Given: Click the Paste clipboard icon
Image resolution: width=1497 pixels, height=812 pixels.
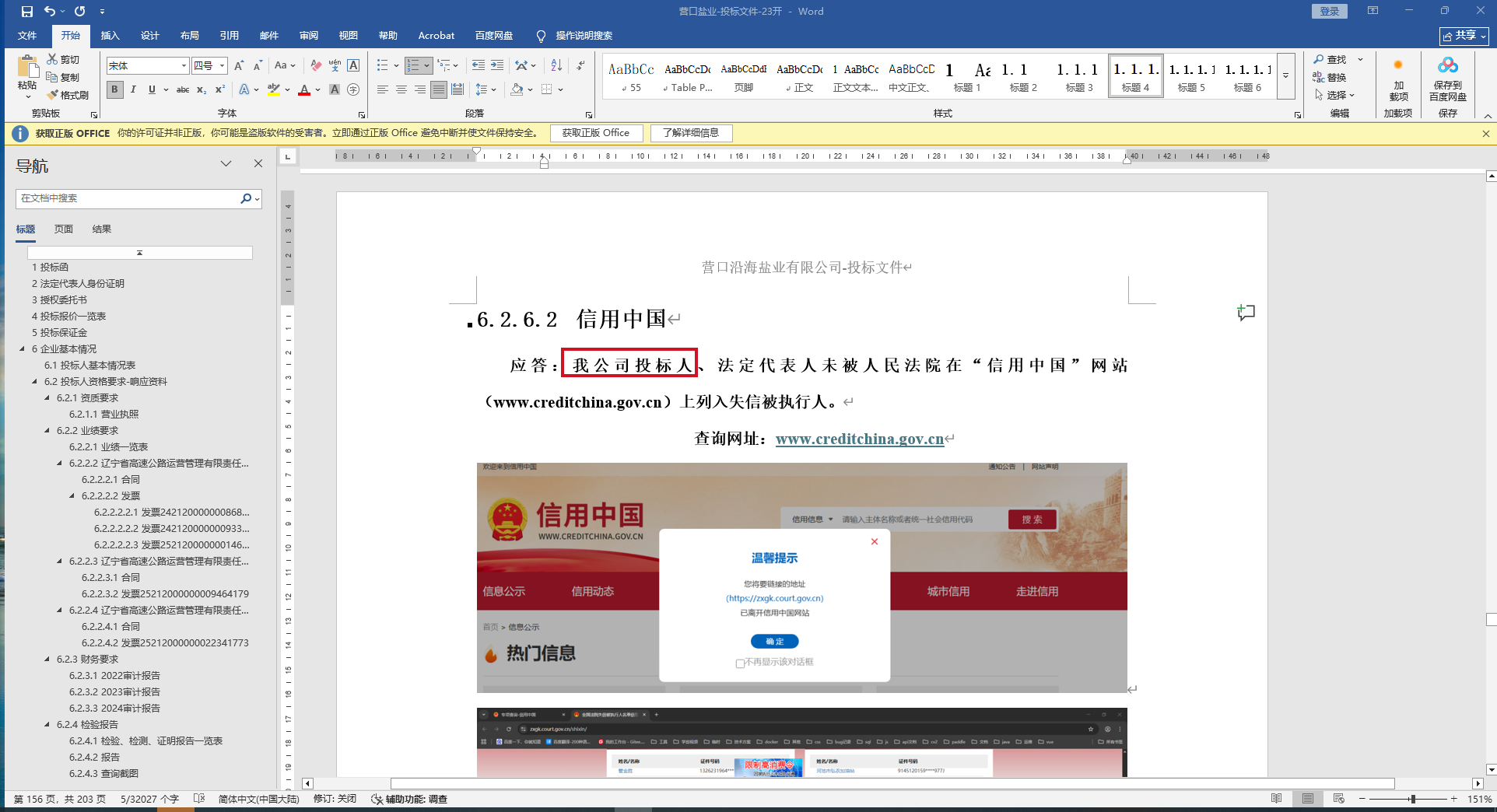Looking at the screenshot, I should point(28,65).
